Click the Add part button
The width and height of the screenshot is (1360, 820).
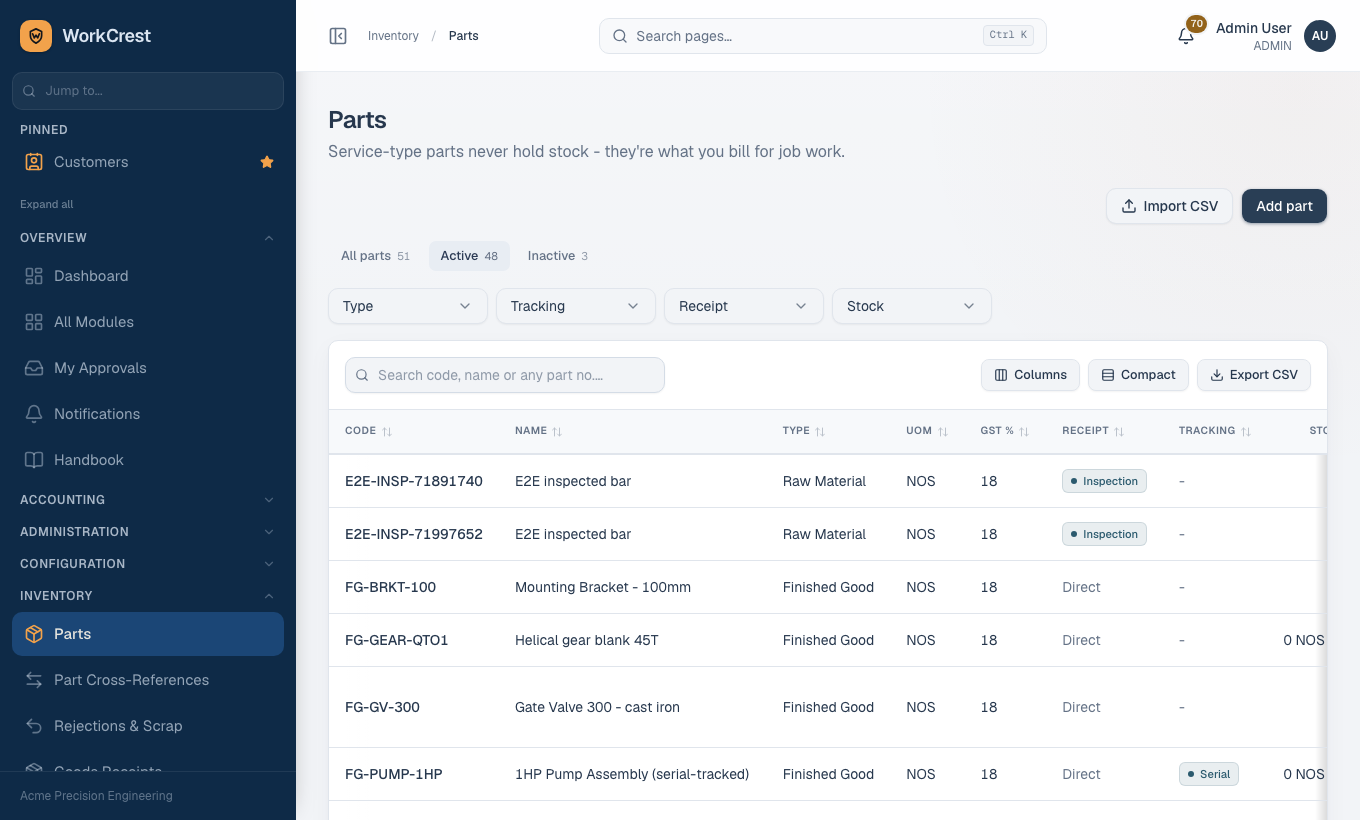[x=1284, y=206]
